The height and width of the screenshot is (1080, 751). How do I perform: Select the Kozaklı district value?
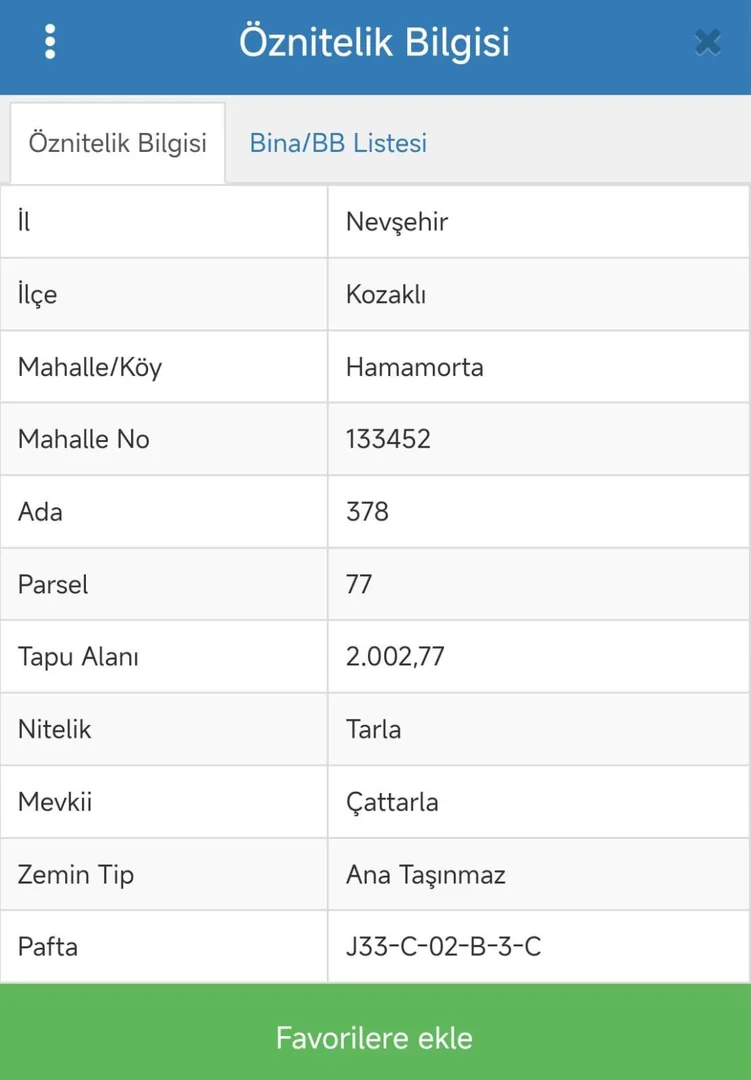pos(386,295)
